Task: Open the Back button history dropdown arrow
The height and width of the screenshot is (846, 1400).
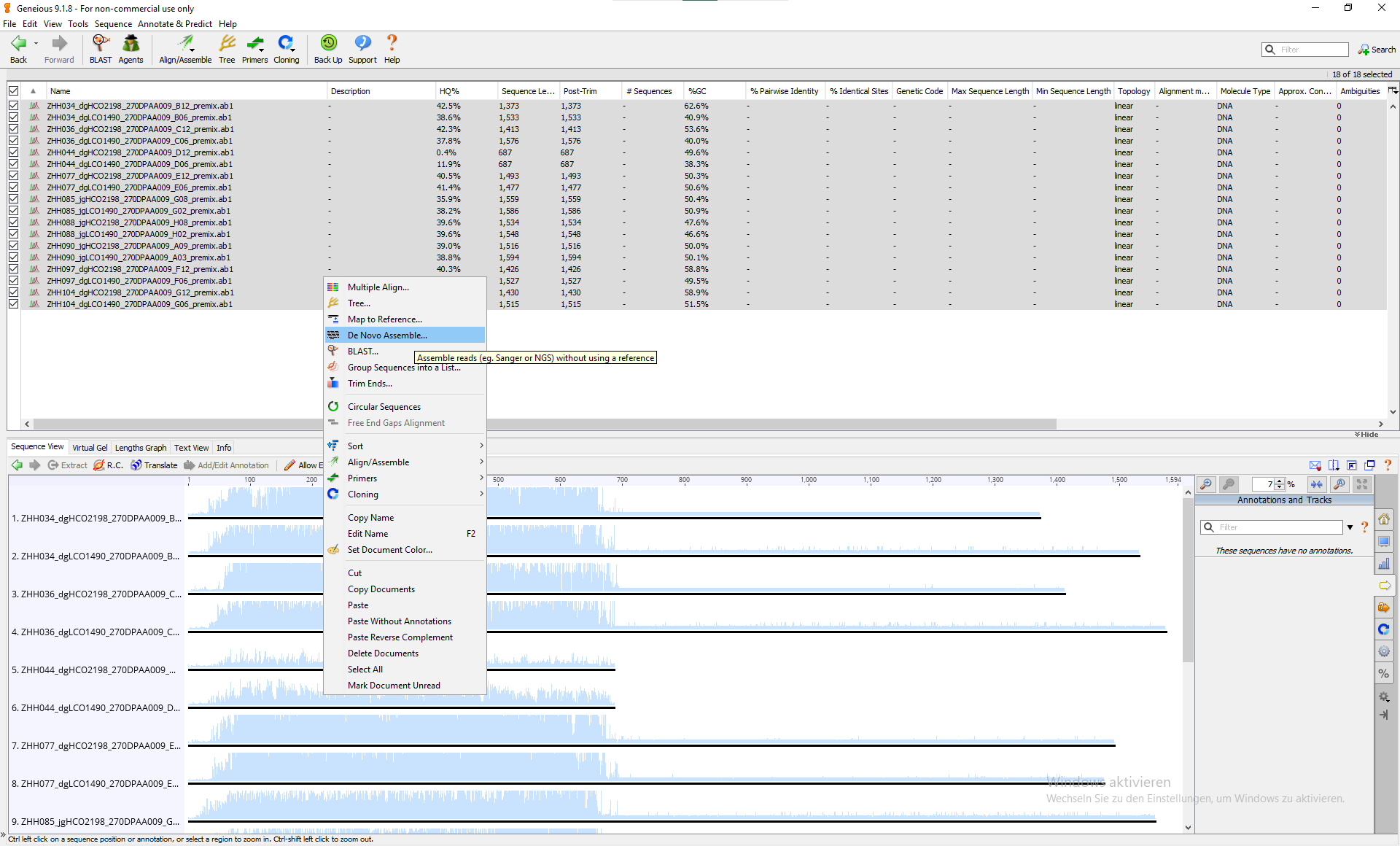Action: coord(36,44)
